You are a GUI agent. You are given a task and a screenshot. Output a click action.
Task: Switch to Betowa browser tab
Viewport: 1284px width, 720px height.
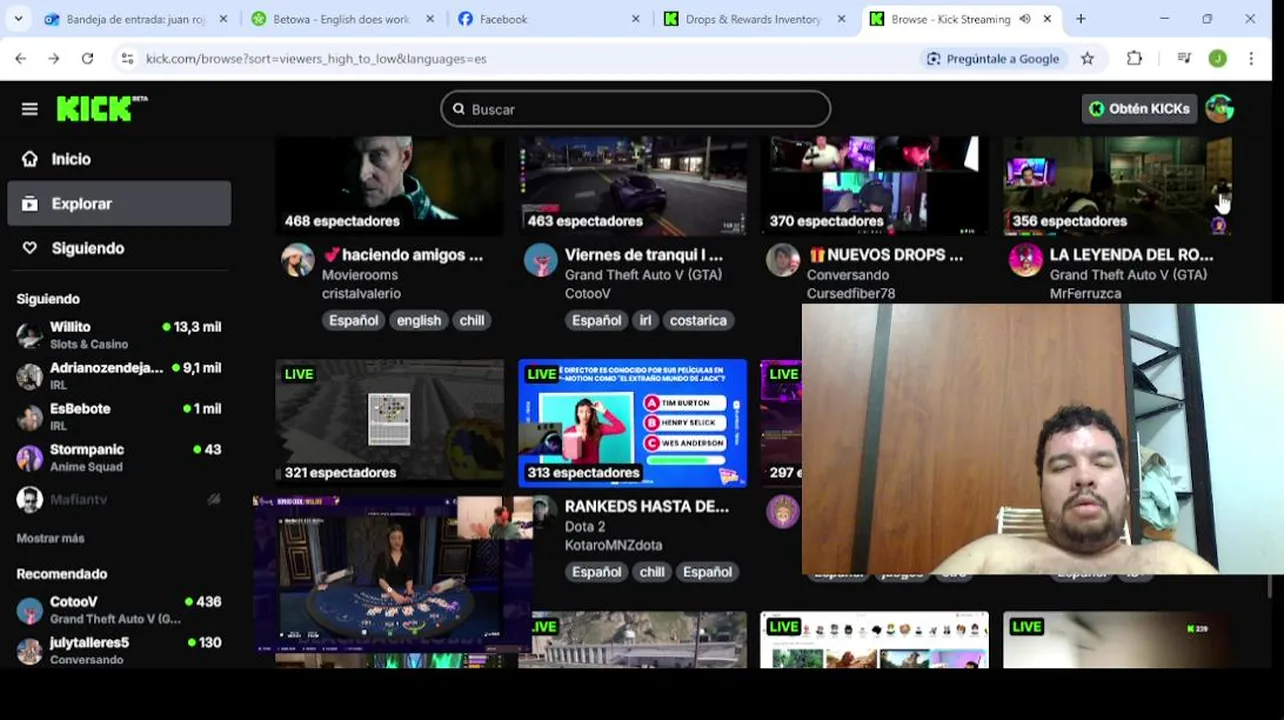coord(342,19)
